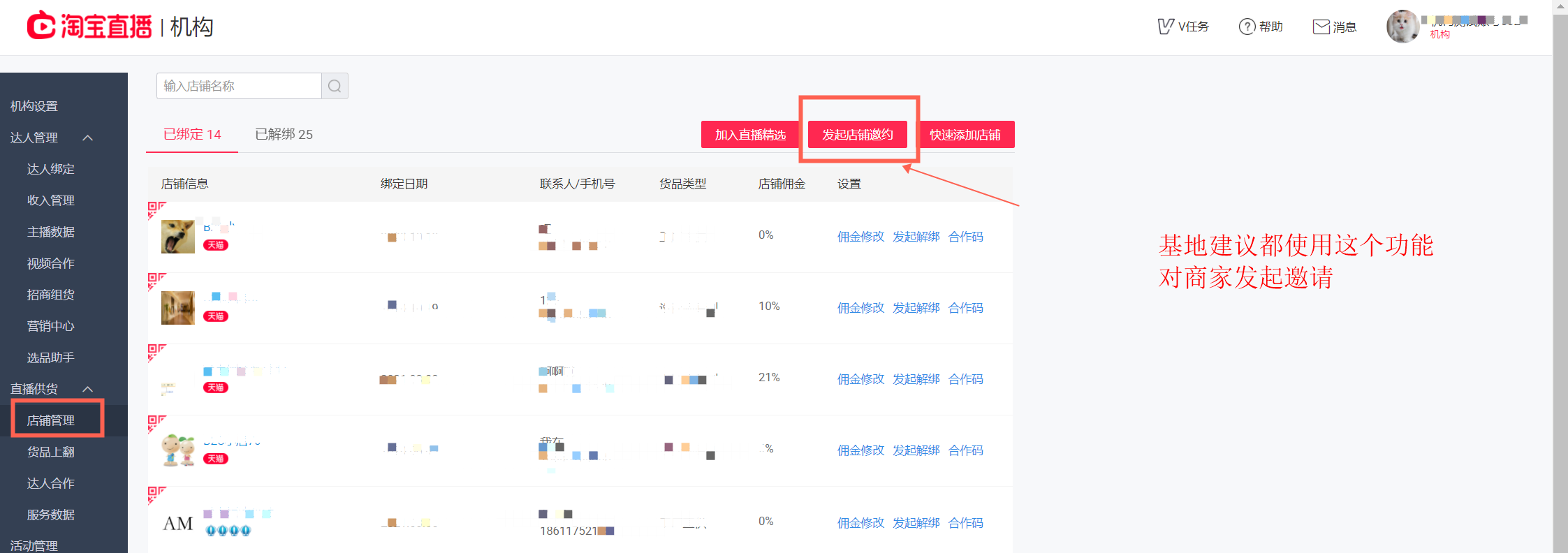Click the dog shop thumbnail
Viewport: 1568px width, 553px height.
(x=178, y=237)
